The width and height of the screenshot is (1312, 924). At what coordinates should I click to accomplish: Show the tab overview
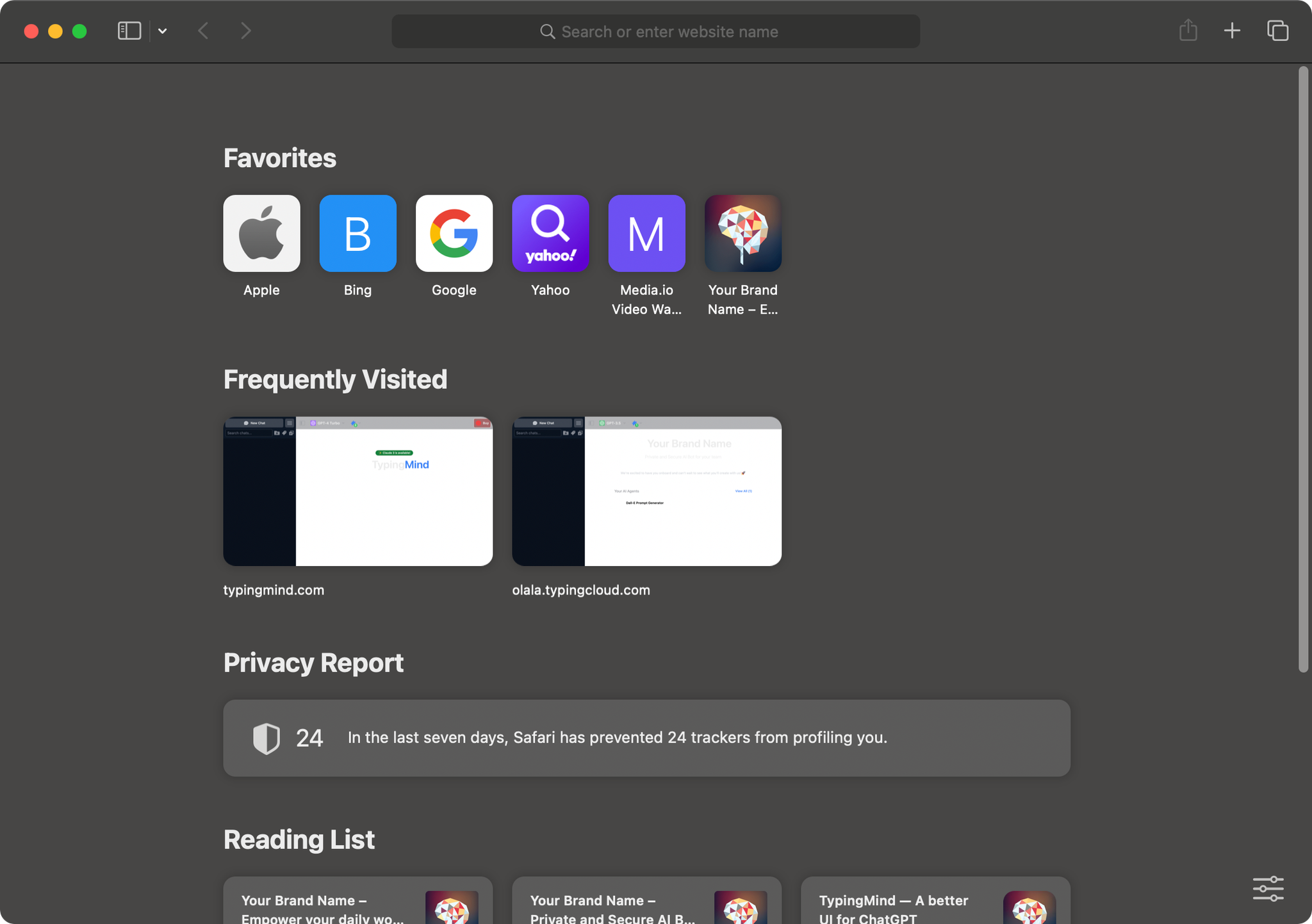pos(1277,31)
